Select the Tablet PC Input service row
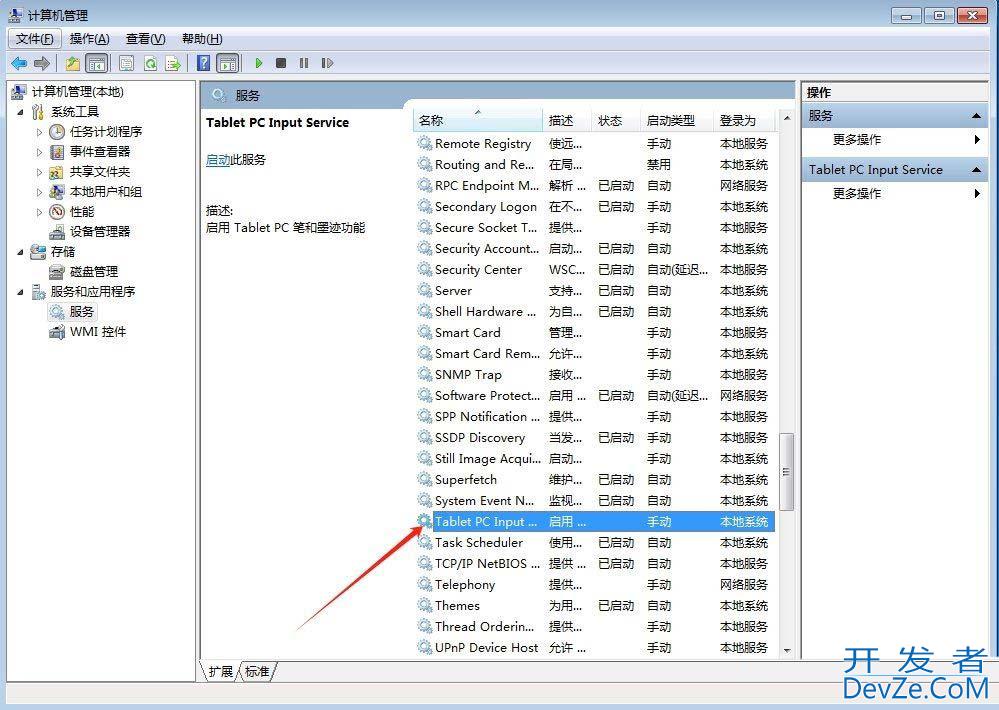 595,521
